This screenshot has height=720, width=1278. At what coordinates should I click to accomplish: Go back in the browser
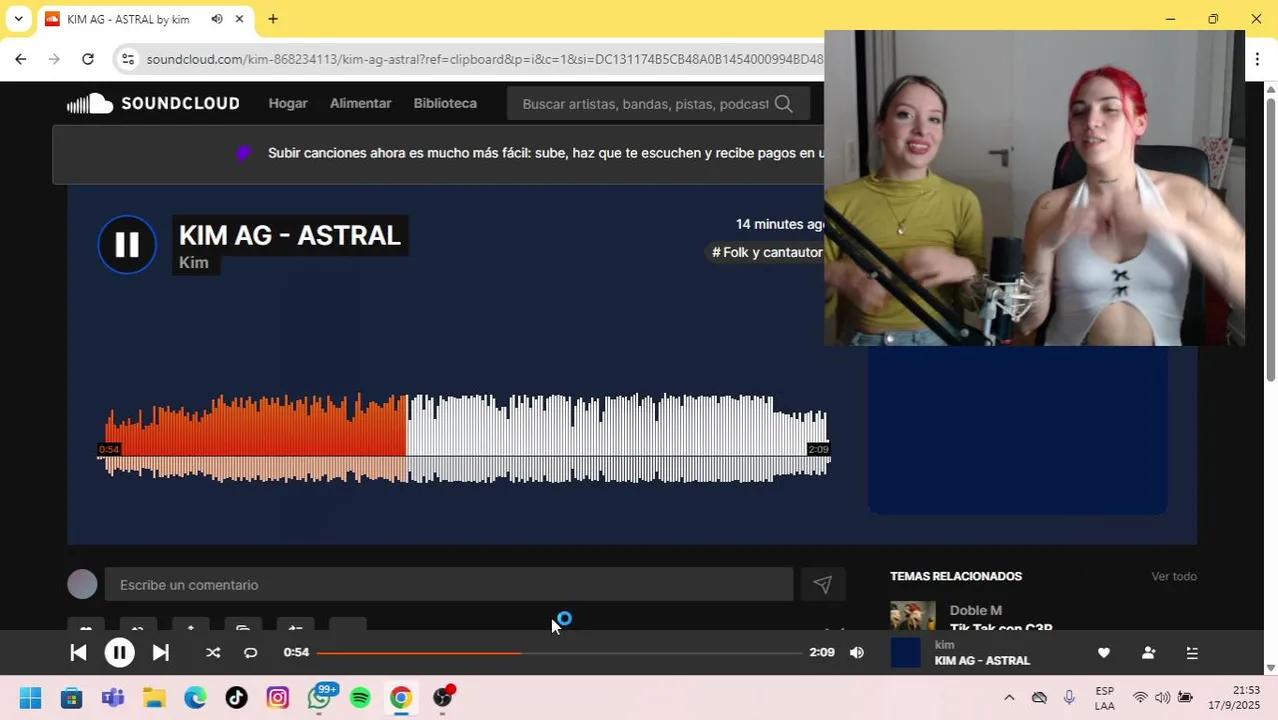point(21,59)
